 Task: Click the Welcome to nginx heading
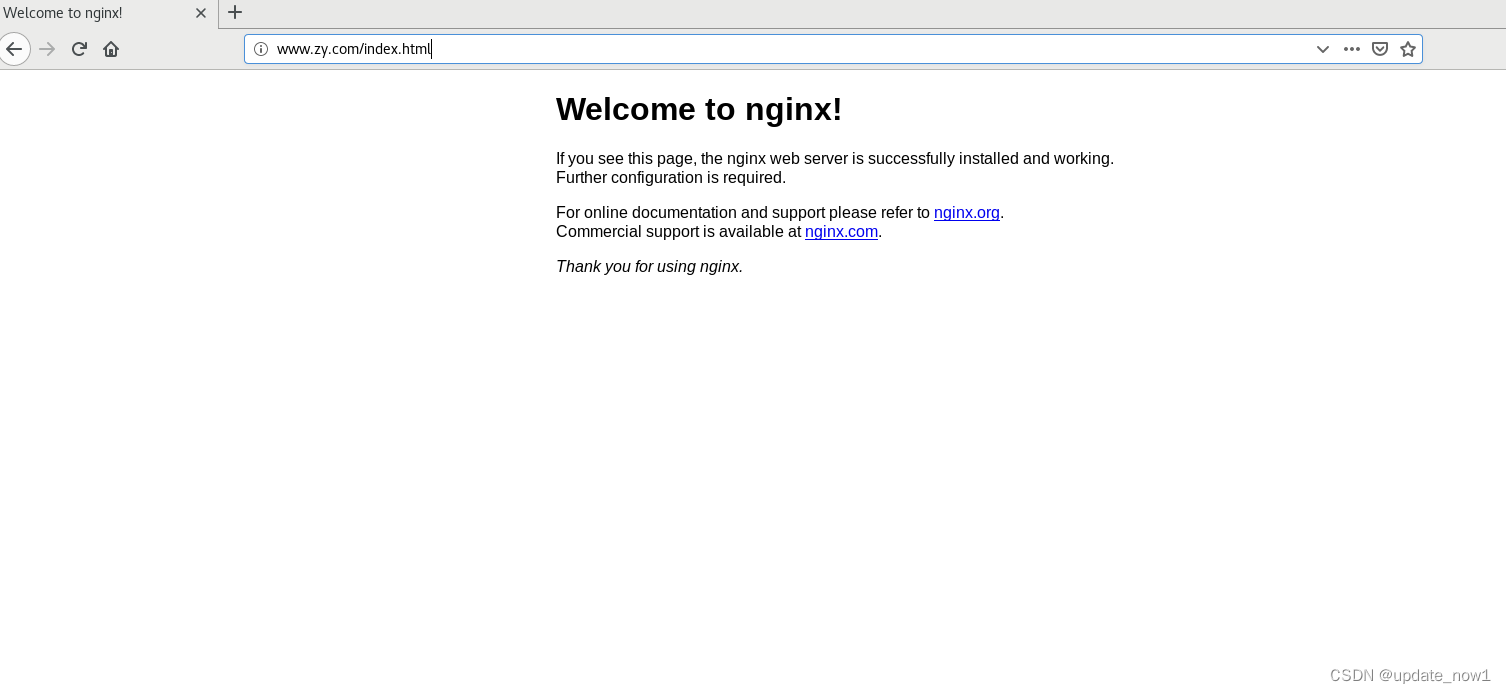coord(698,109)
